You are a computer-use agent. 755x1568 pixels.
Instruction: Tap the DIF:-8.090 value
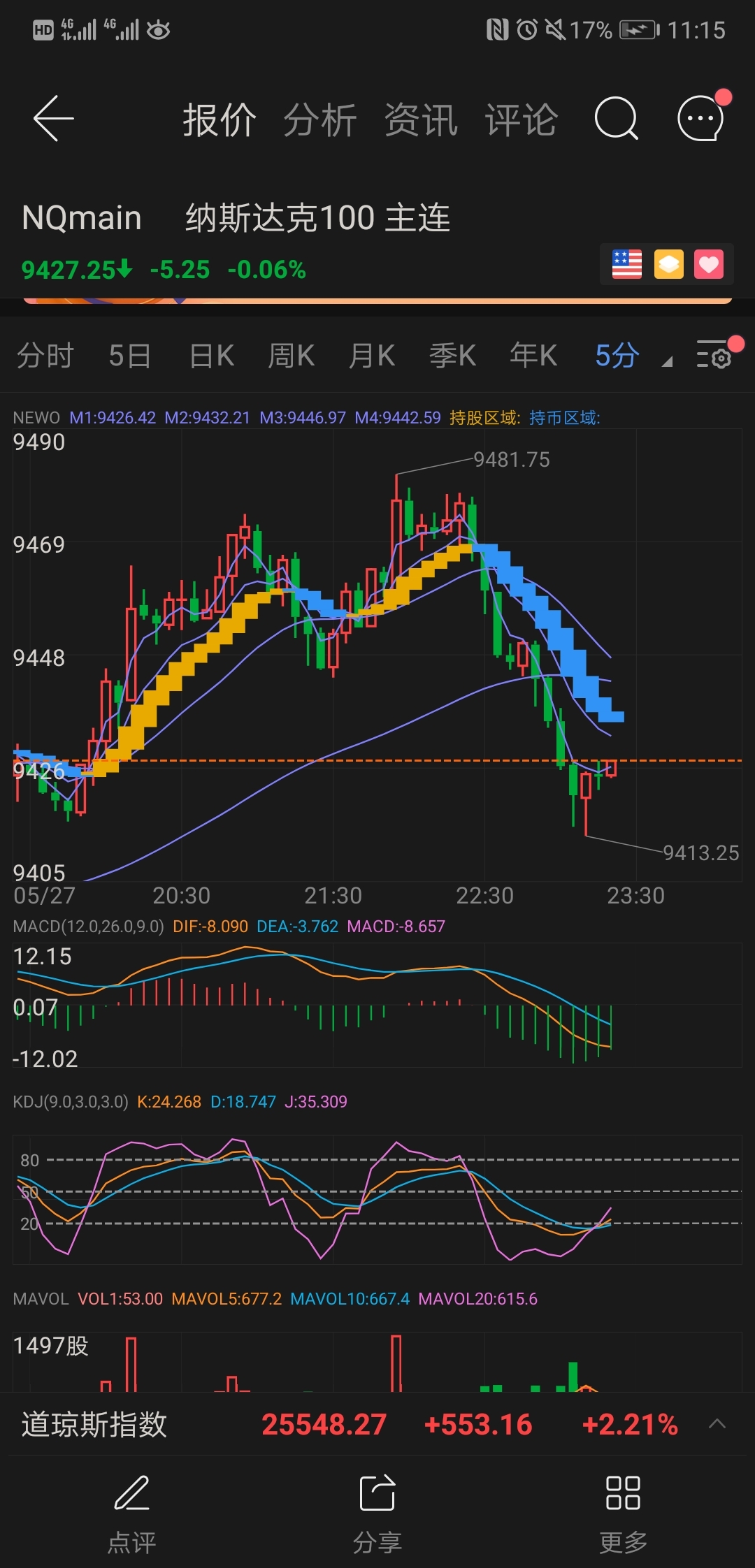pos(210,927)
